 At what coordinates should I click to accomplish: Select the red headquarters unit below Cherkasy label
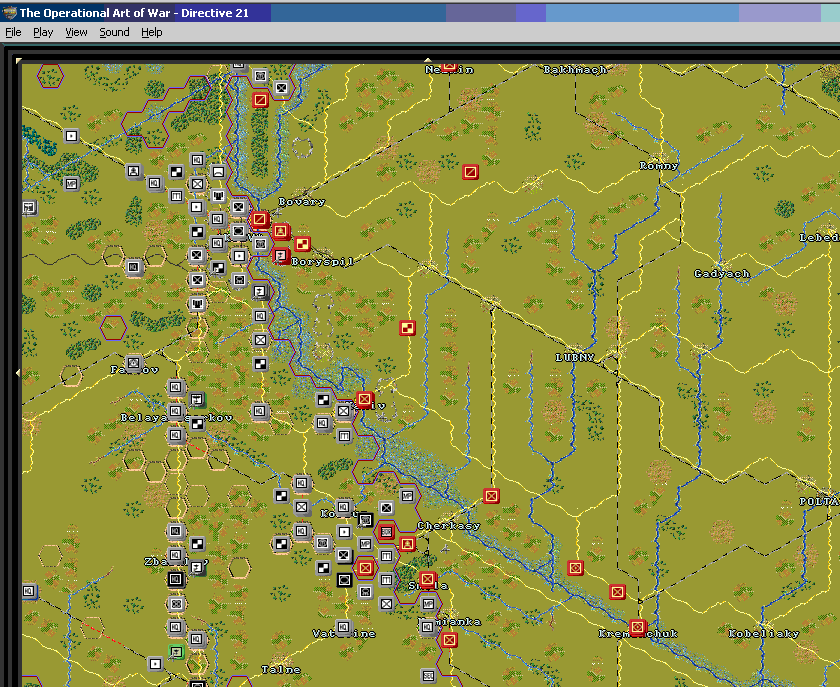click(407, 544)
